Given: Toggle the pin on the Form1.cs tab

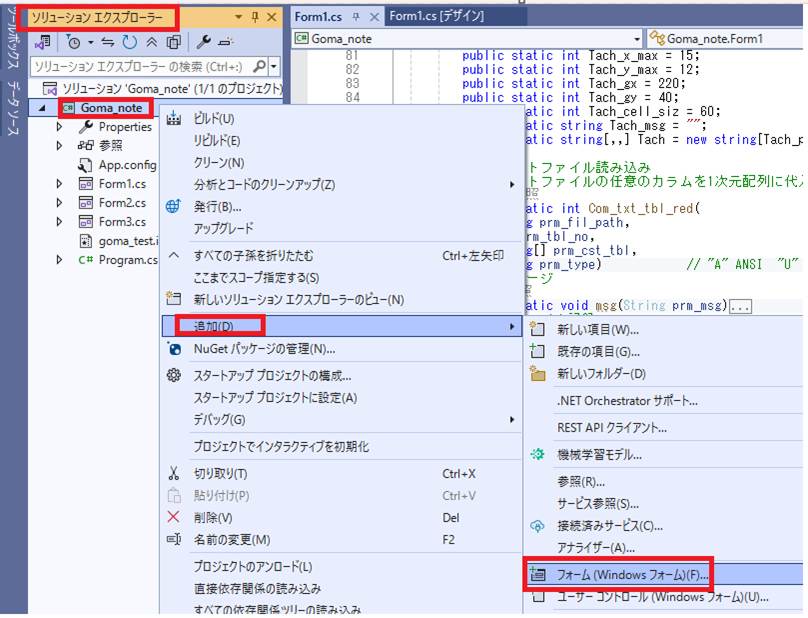Looking at the screenshot, I should click(356, 17).
